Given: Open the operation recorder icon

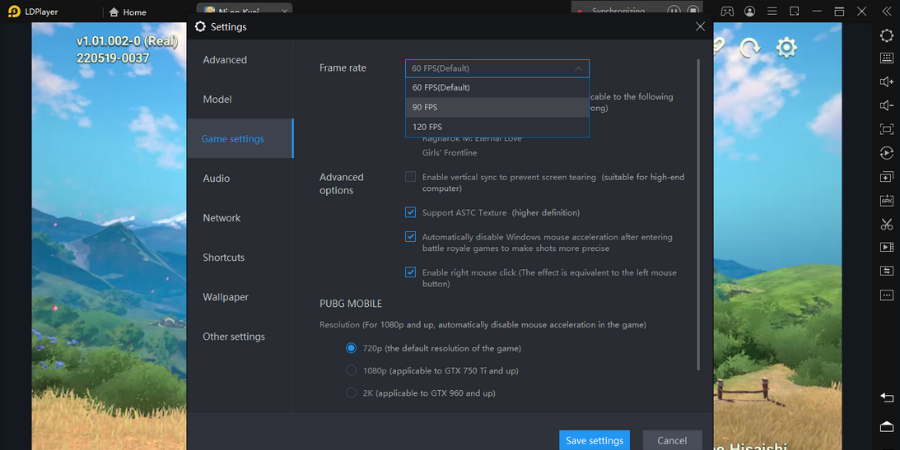Looking at the screenshot, I should point(886,153).
